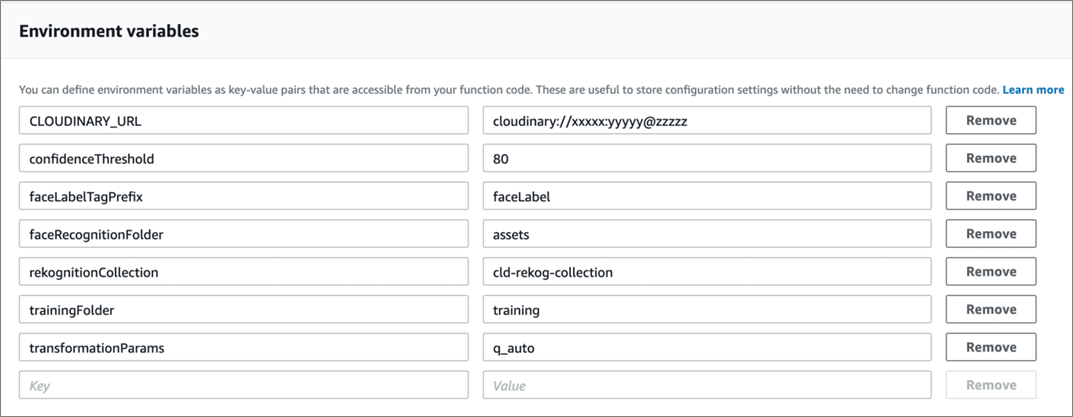Remove the CLOUDINARY_URL variable
Viewport: 1073px width, 417px height.
click(x=990, y=120)
